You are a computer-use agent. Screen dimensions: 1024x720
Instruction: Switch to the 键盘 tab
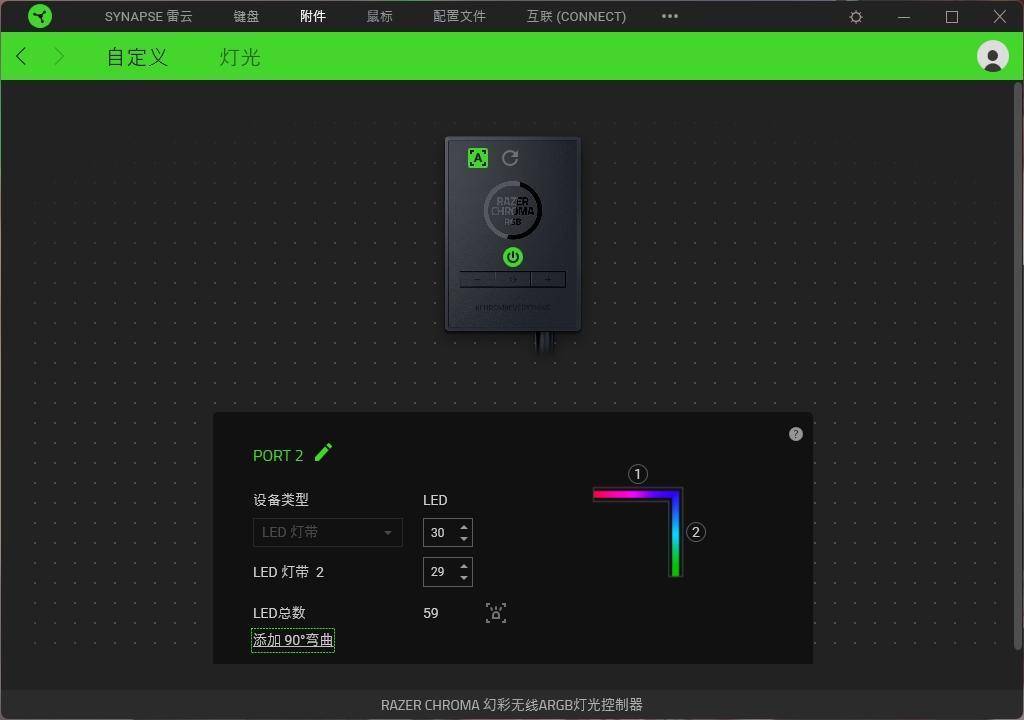click(x=246, y=16)
